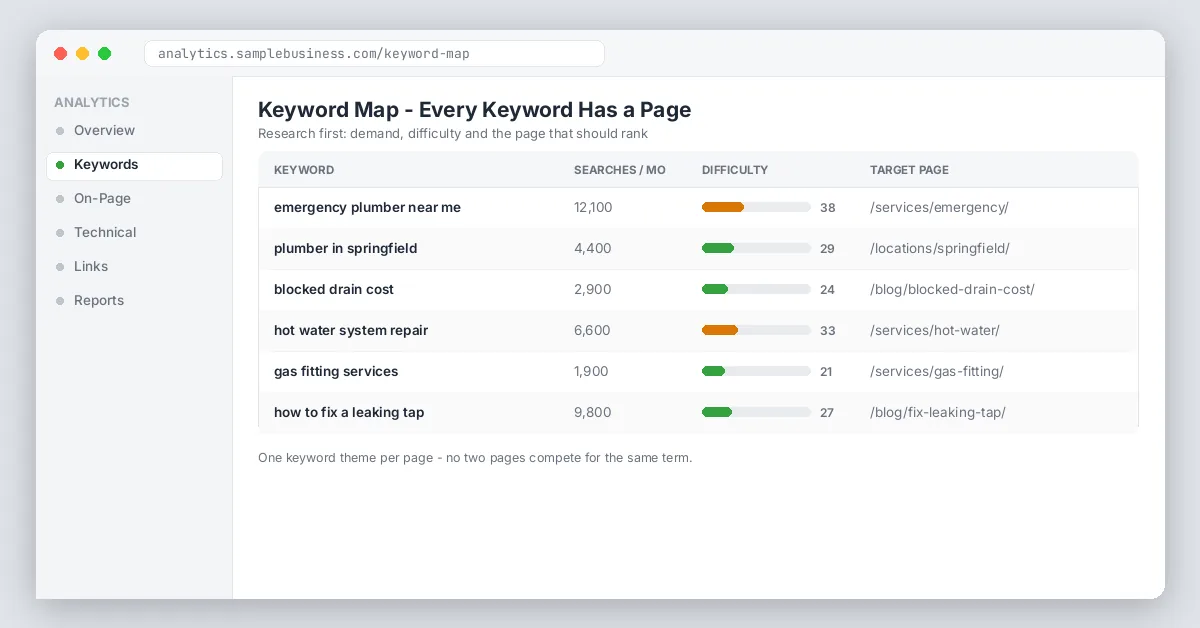Click the difficulty bar scored 24
The image size is (1200, 628).
[756, 289]
